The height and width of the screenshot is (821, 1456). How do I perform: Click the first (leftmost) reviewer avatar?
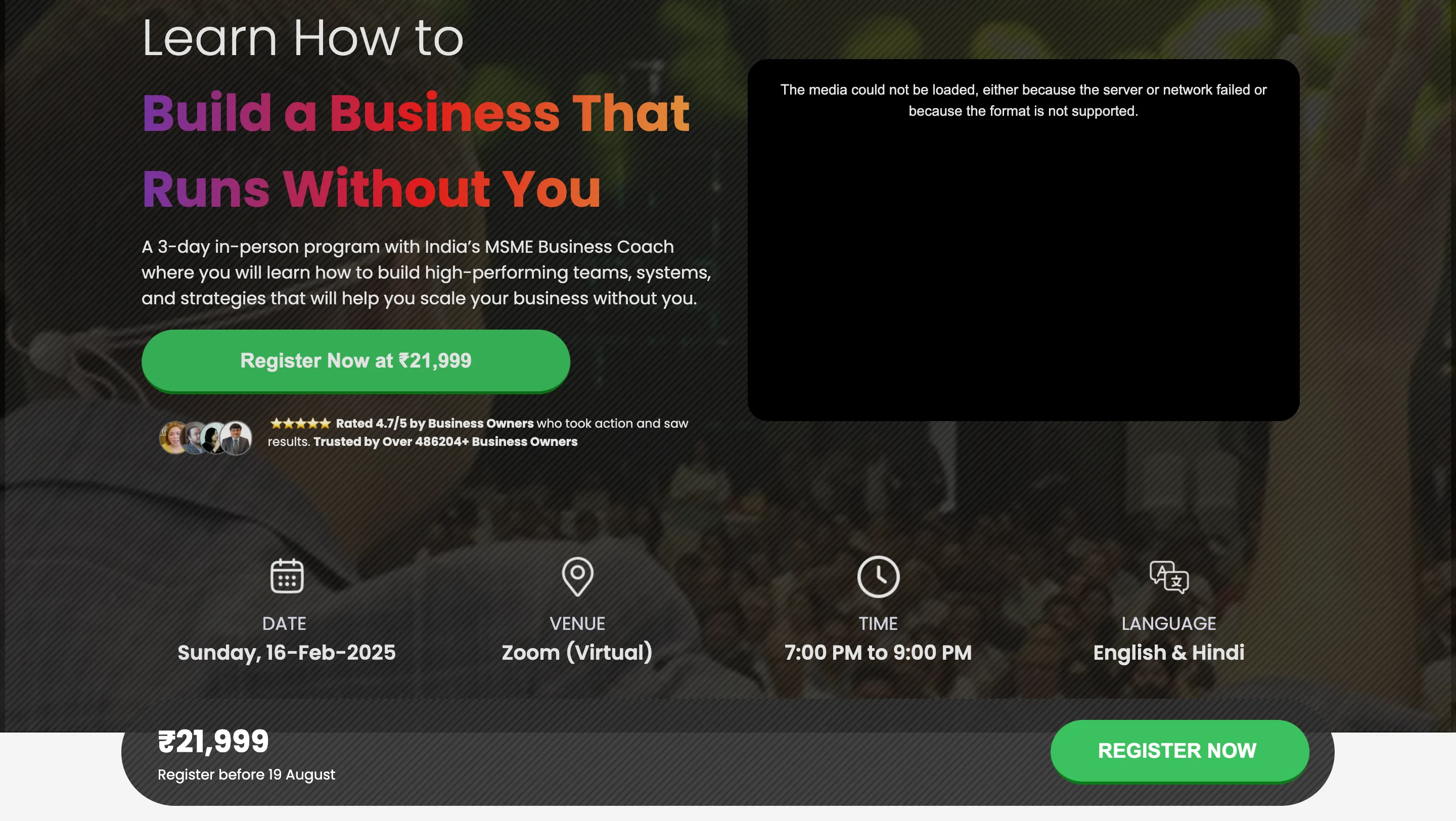pos(173,437)
